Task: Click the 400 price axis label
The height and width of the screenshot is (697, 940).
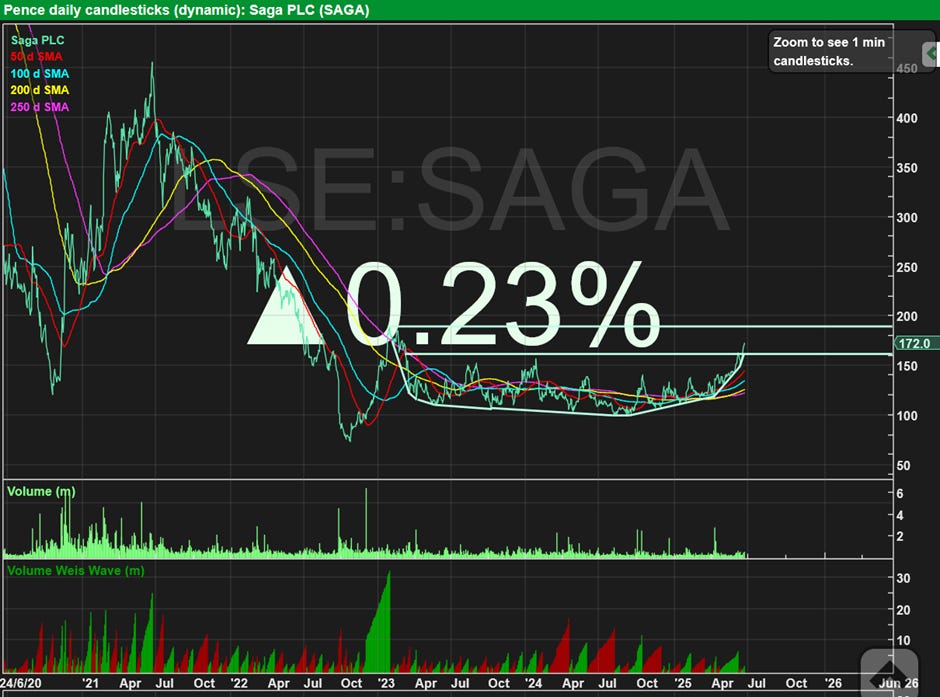Action: pyautogui.click(x=906, y=118)
